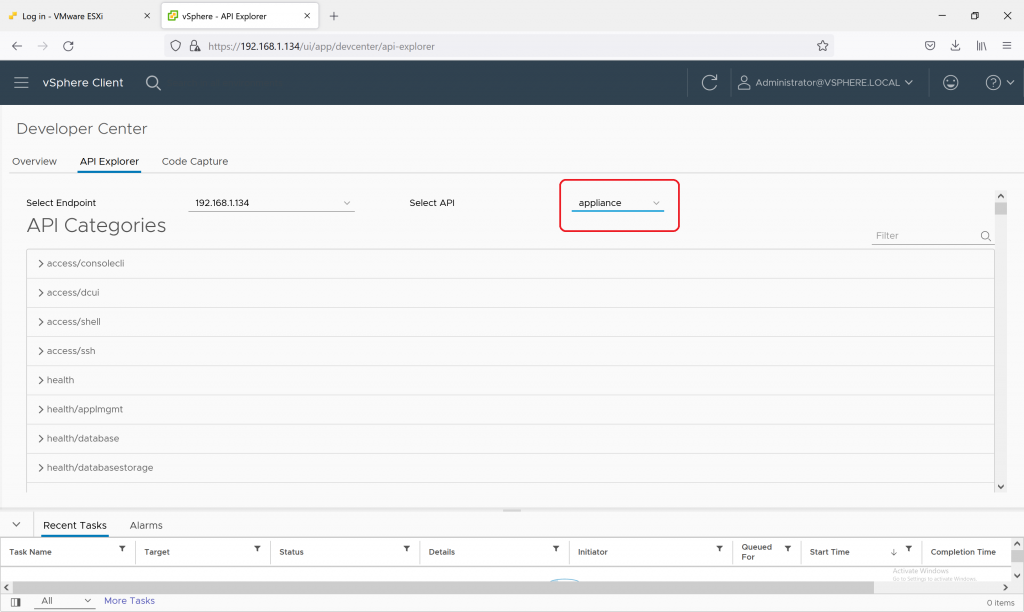Open the Administrator@VSPHERE.LOCAL user menu

[825, 82]
